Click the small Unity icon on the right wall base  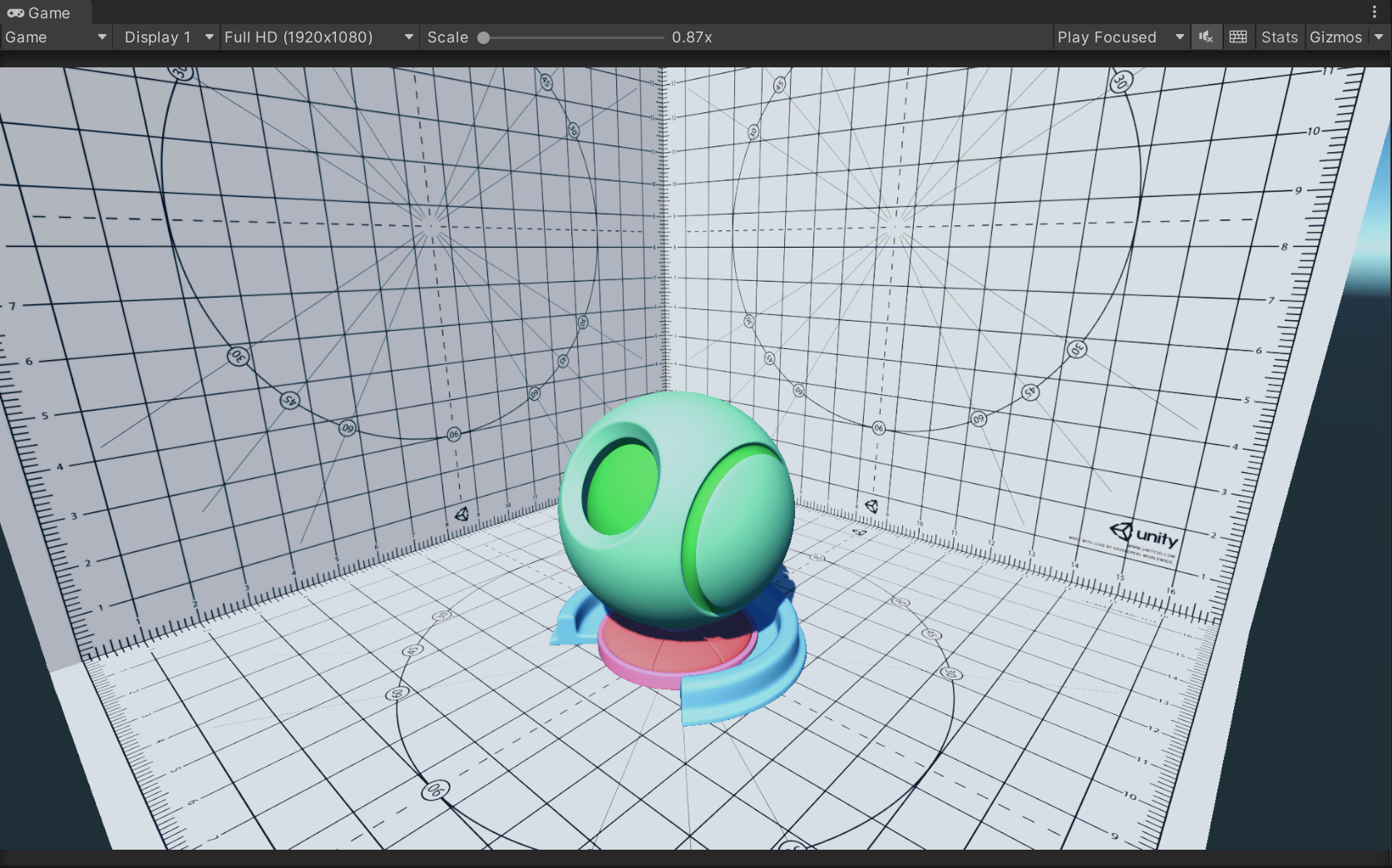pyautogui.click(x=871, y=506)
